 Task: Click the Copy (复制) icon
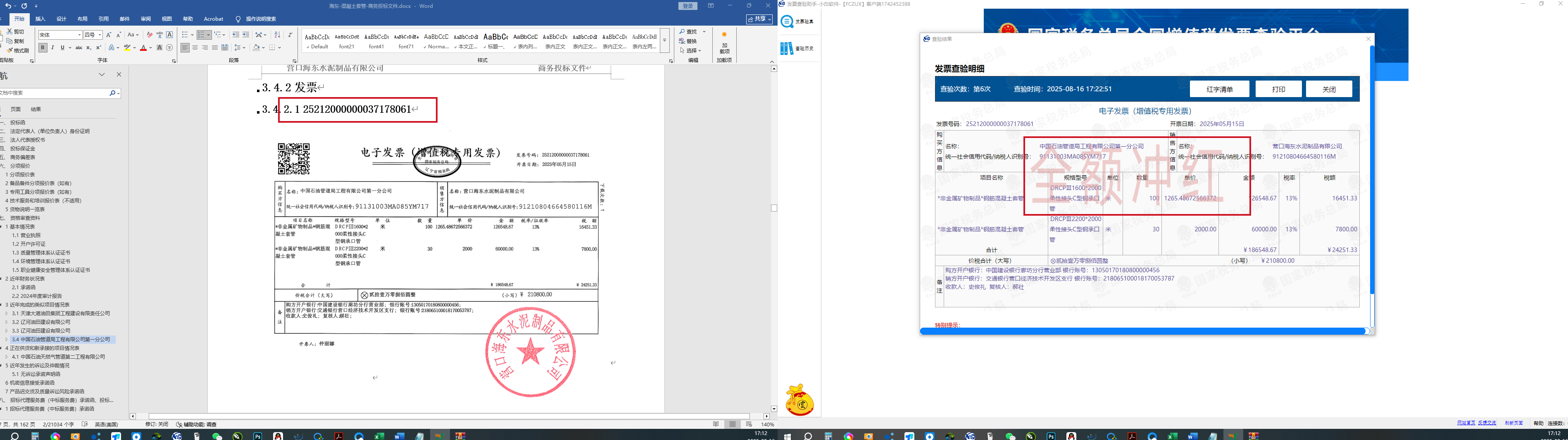pos(10,41)
